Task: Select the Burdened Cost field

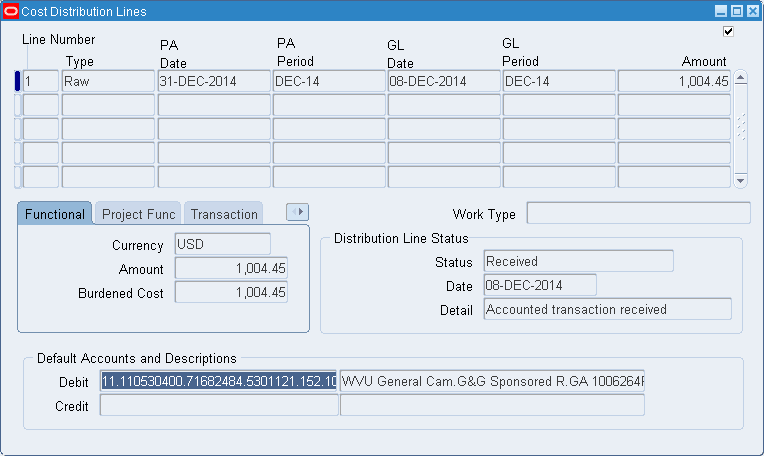Action: [x=231, y=293]
